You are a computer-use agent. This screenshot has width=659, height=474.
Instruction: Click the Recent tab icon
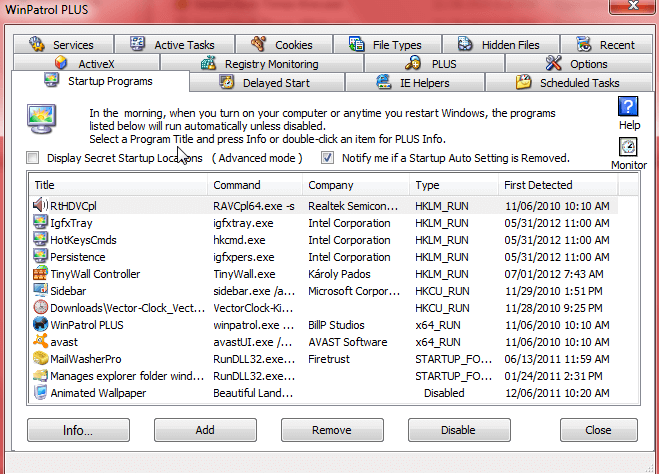(x=583, y=44)
